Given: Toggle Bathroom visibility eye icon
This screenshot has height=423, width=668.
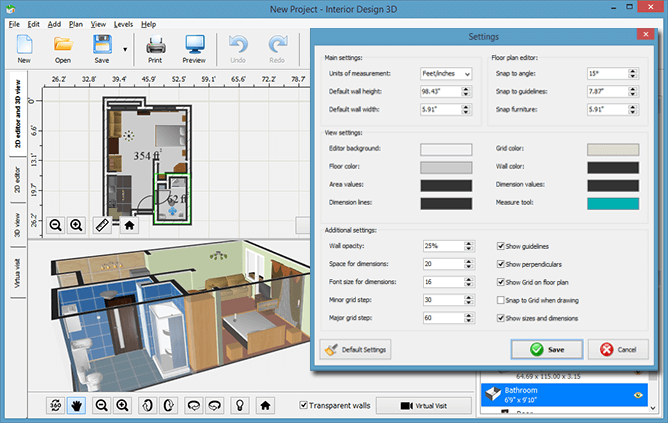Looking at the screenshot, I should 638,395.
